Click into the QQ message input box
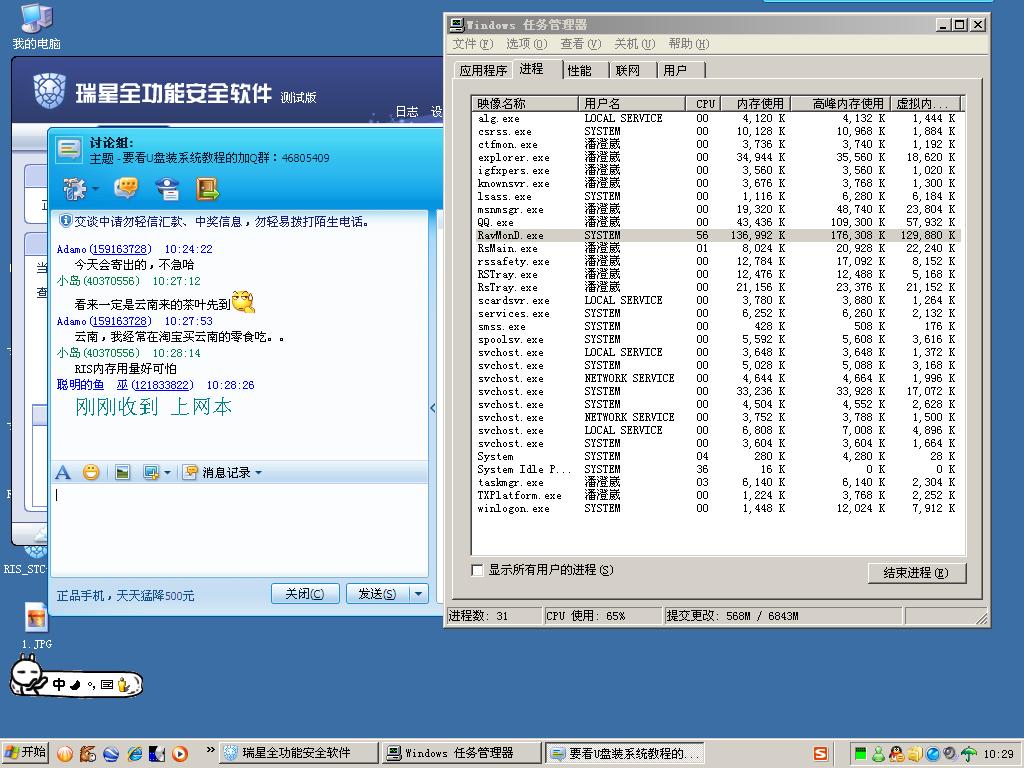This screenshot has width=1024, height=768. [239, 528]
